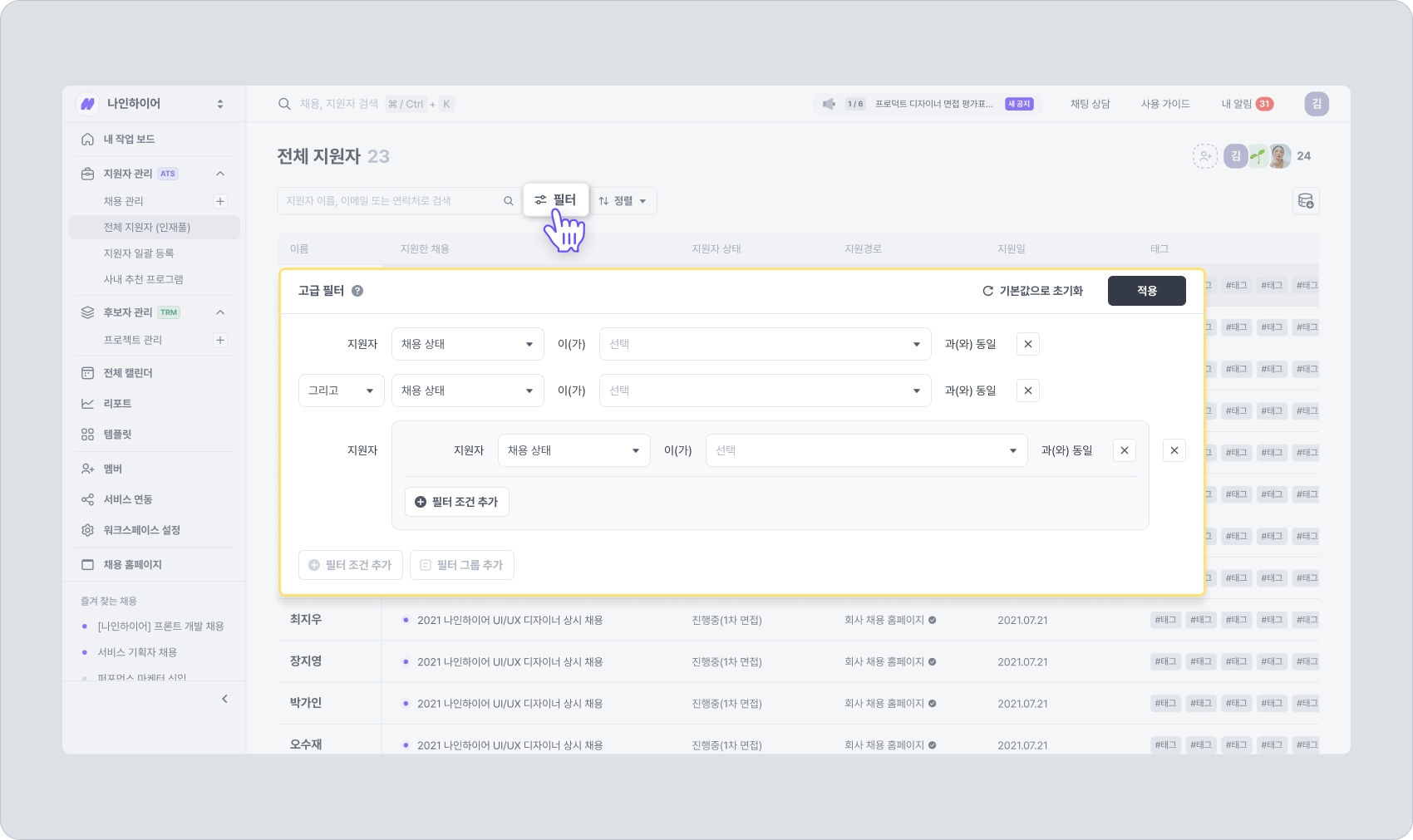Open the 사용 가이드 link
The image size is (1413, 840).
[x=1165, y=104]
